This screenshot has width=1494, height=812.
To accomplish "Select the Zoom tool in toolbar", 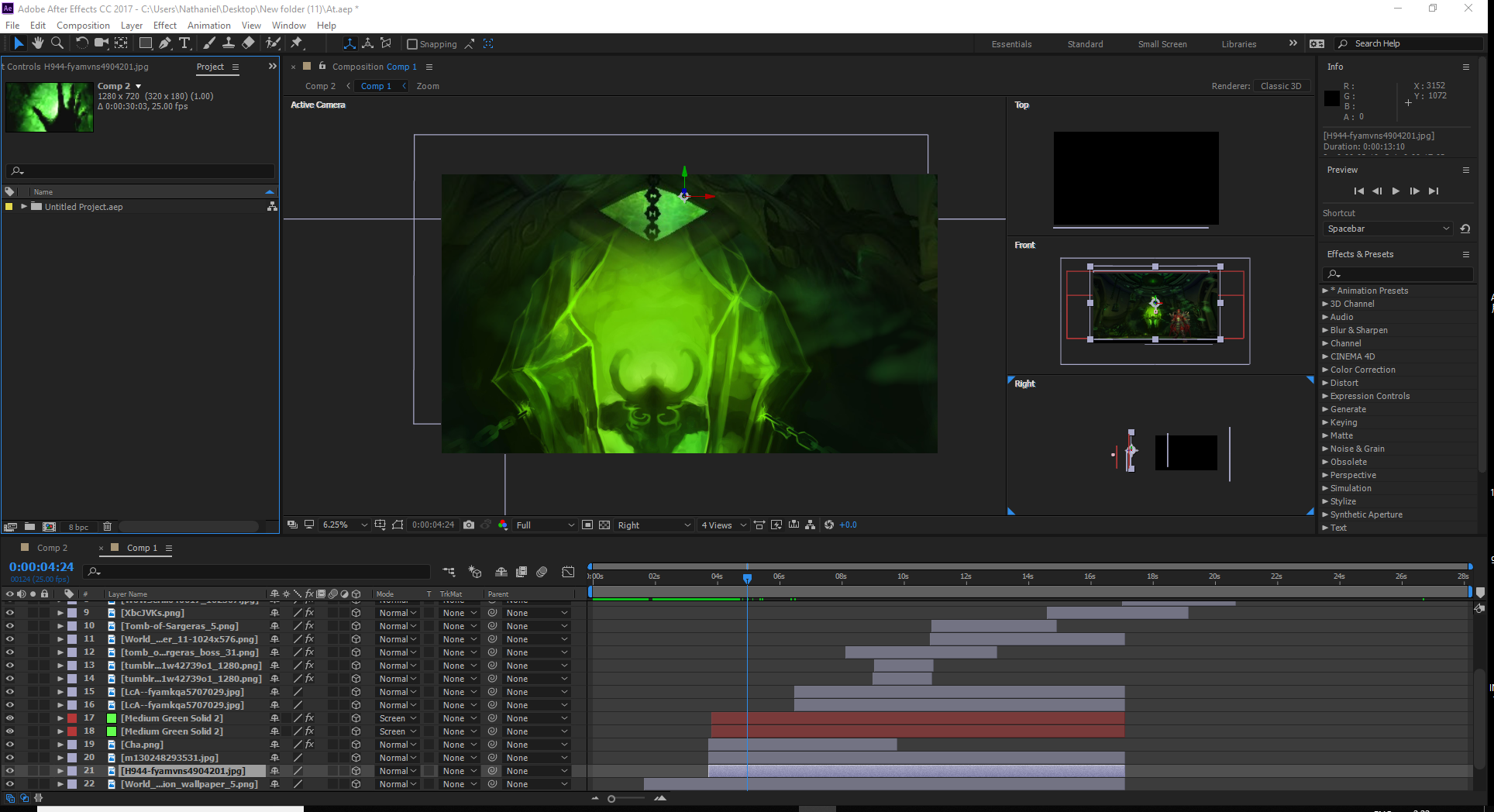I will (57, 43).
